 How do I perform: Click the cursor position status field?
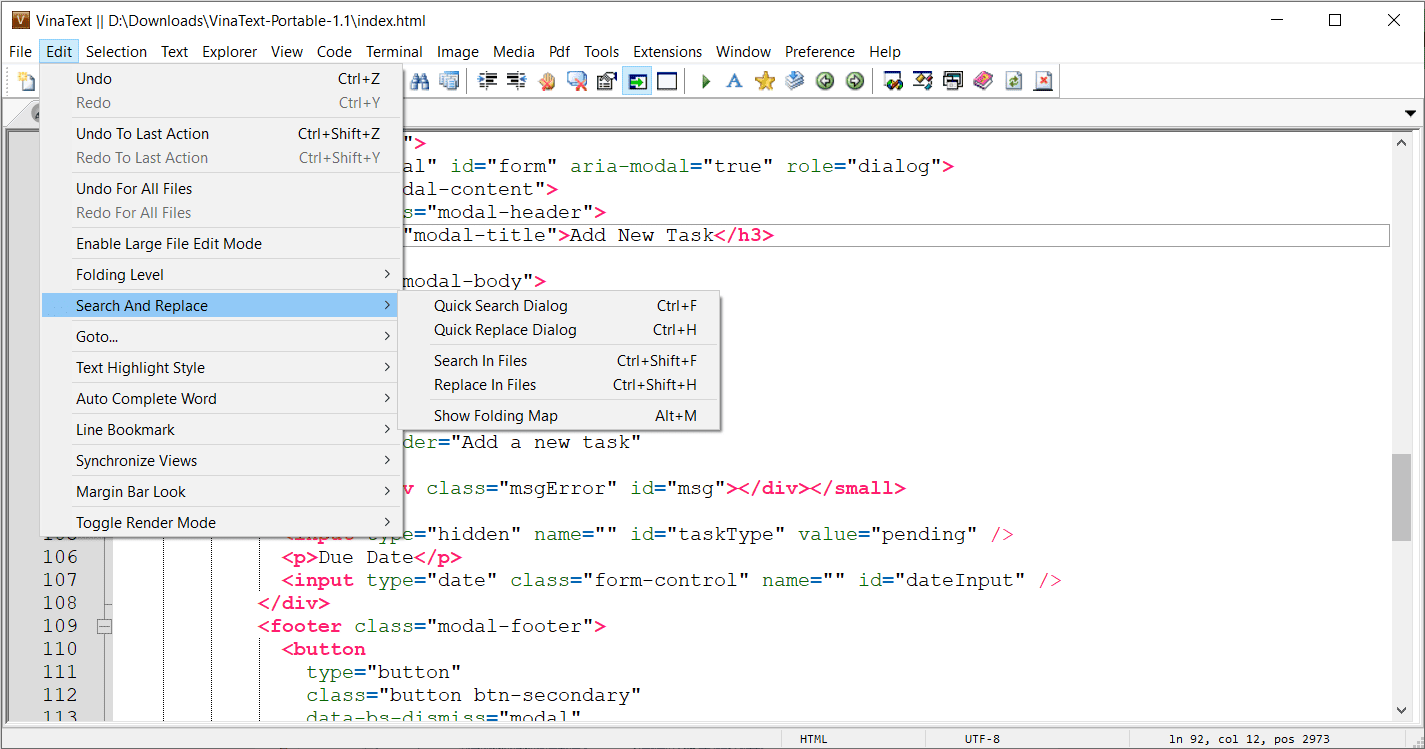click(x=1249, y=739)
